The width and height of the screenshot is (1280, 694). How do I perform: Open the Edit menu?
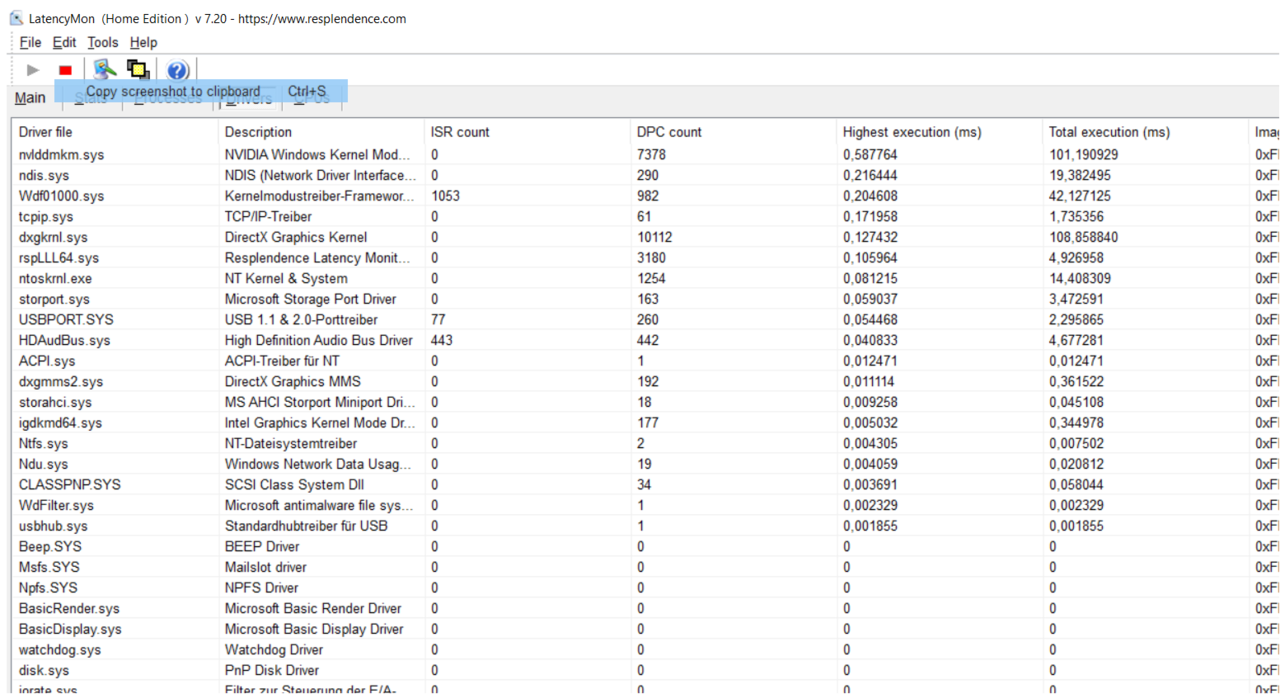coord(64,42)
